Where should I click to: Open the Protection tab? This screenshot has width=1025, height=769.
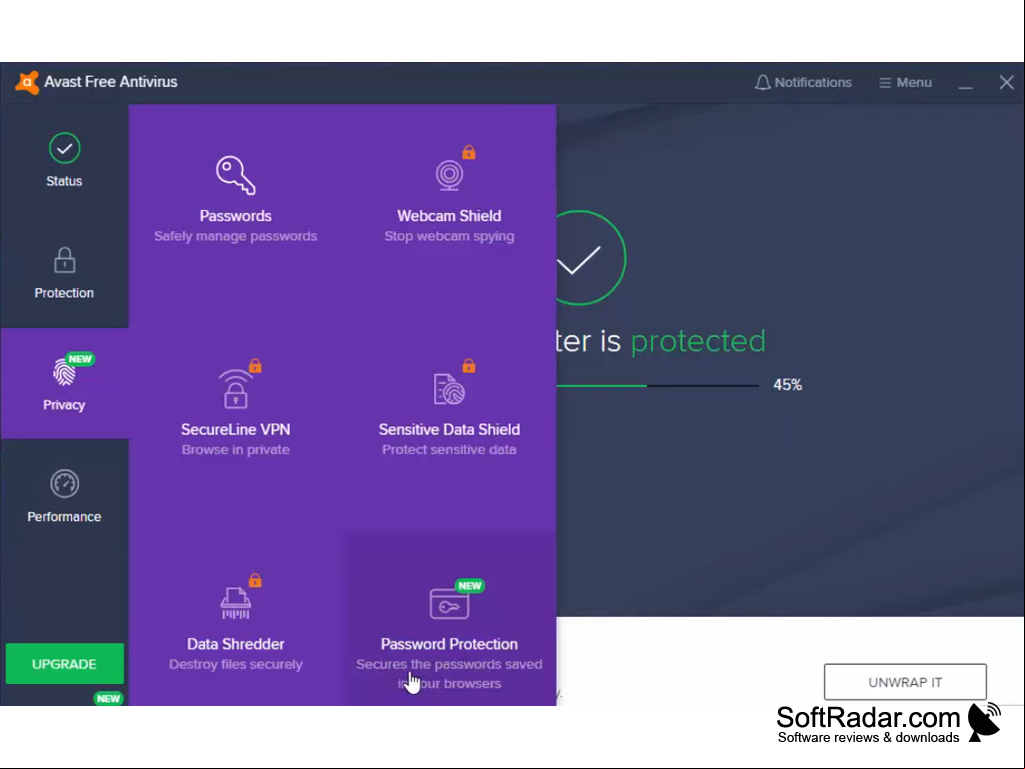[x=64, y=272]
